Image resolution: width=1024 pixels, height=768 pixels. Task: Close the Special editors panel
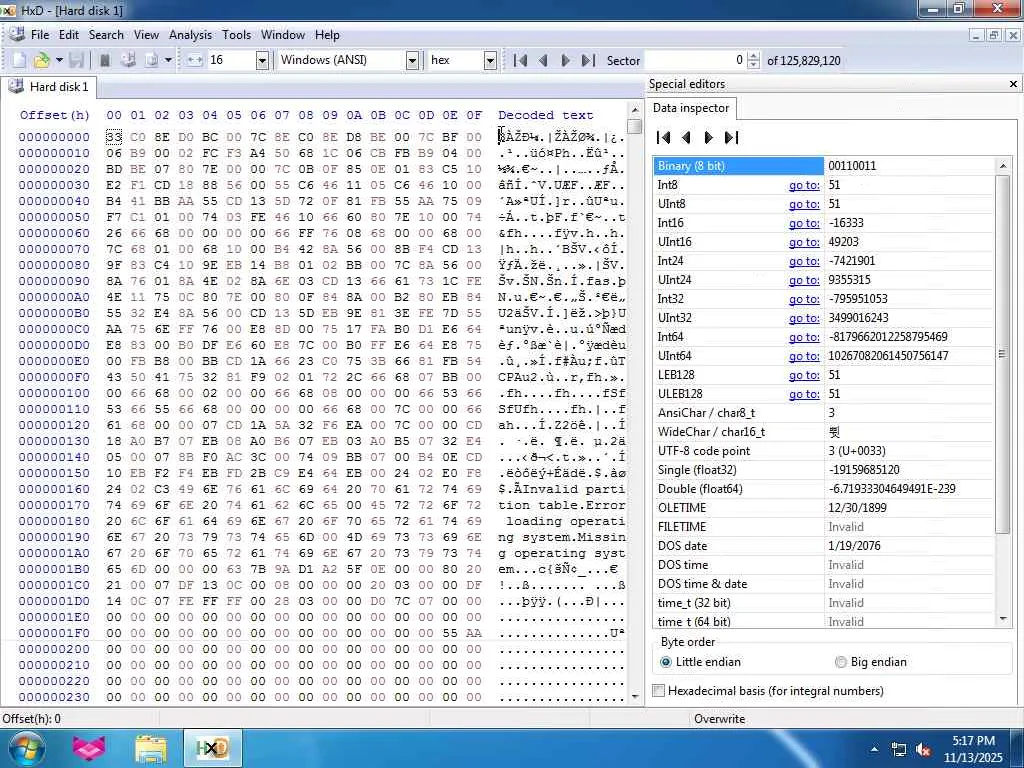(1013, 84)
